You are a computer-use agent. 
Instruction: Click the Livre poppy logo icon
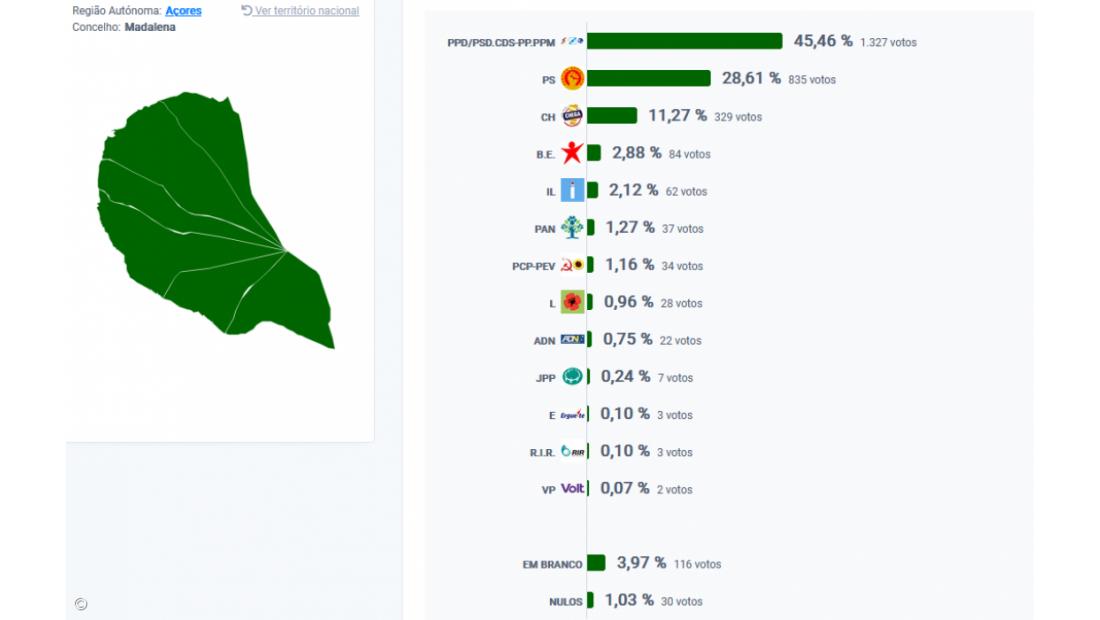coord(572,302)
